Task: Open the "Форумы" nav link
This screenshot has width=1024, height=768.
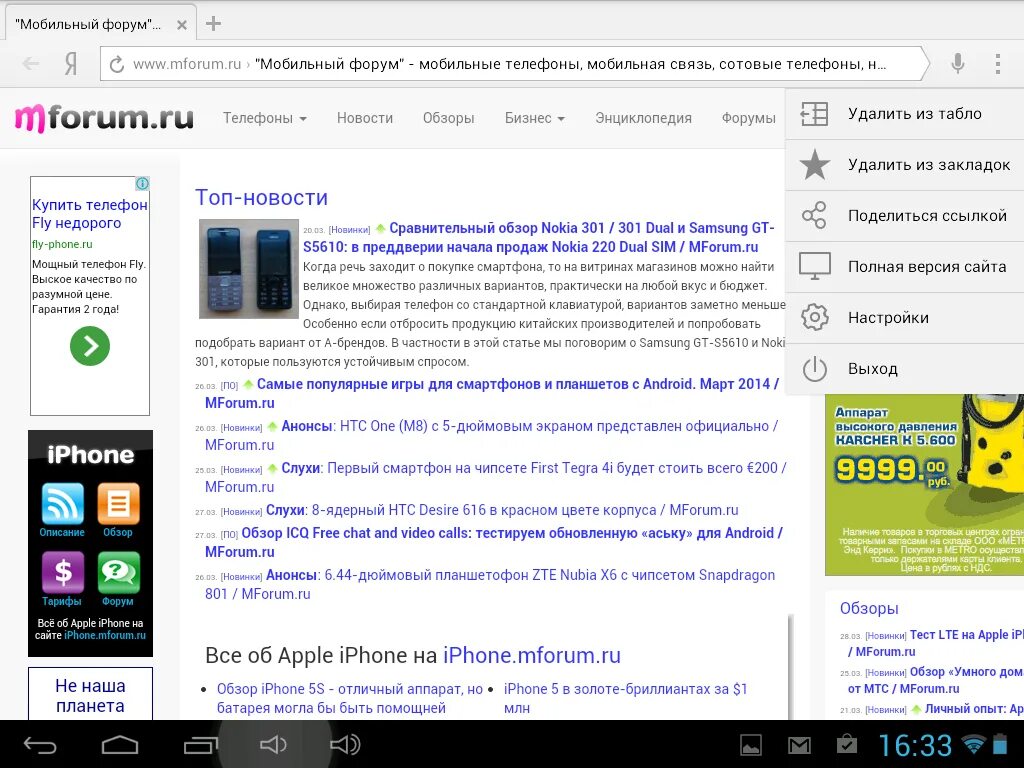Action: (748, 118)
